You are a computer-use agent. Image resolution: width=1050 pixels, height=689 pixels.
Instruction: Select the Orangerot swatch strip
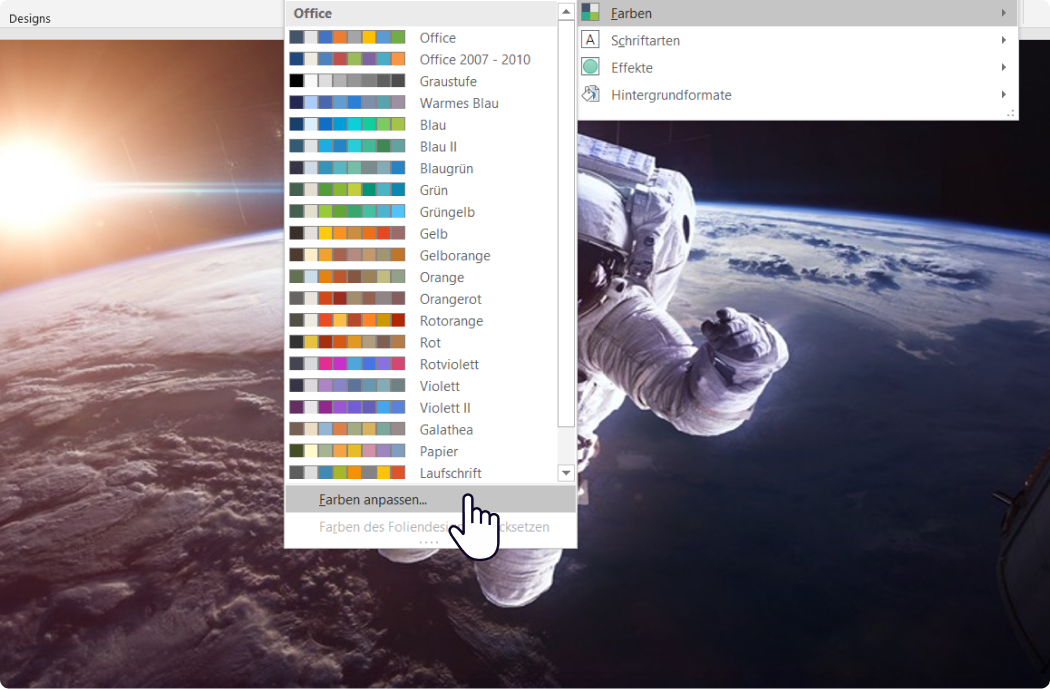click(x=347, y=299)
